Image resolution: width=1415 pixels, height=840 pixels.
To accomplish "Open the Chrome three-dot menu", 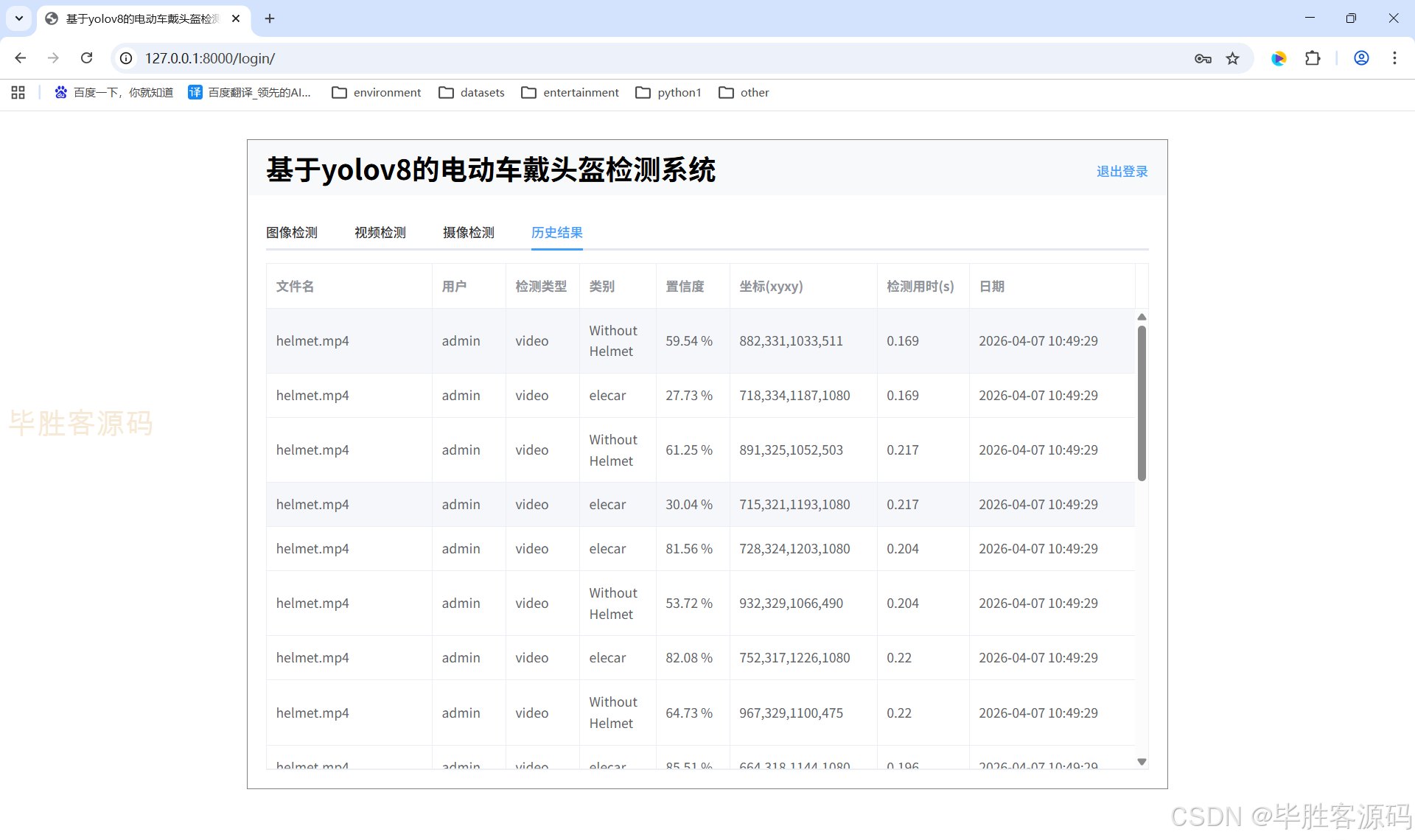I will click(x=1394, y=58).
